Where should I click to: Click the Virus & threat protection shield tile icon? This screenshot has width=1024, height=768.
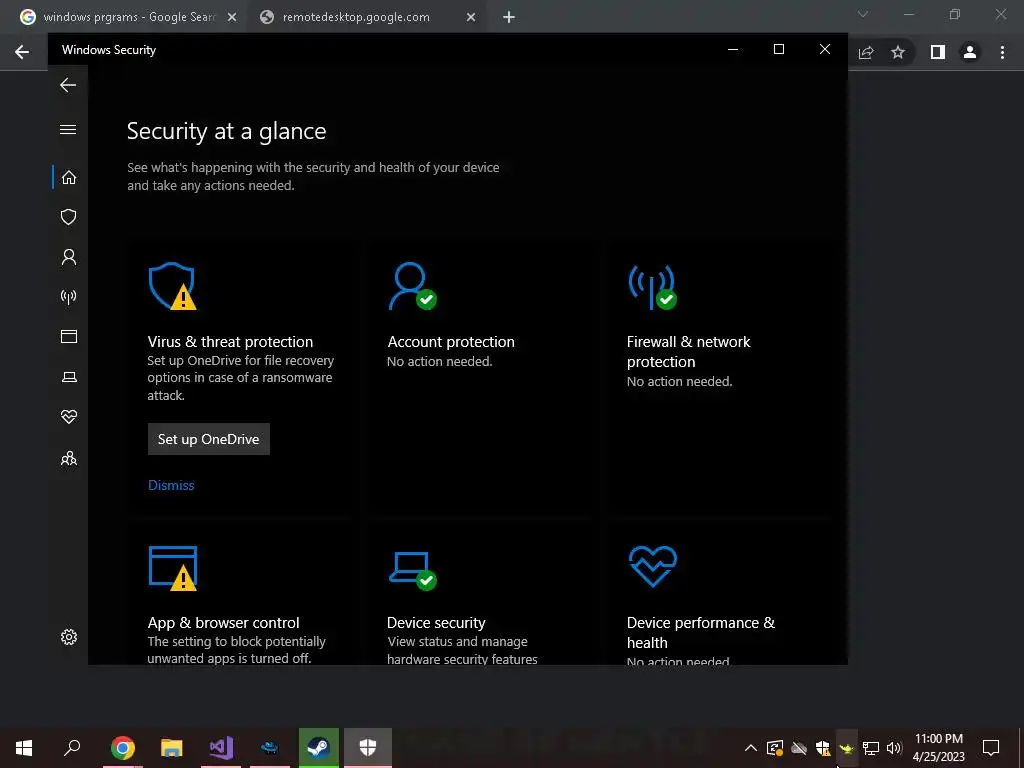pyautogui.click(x=172, y=286)
